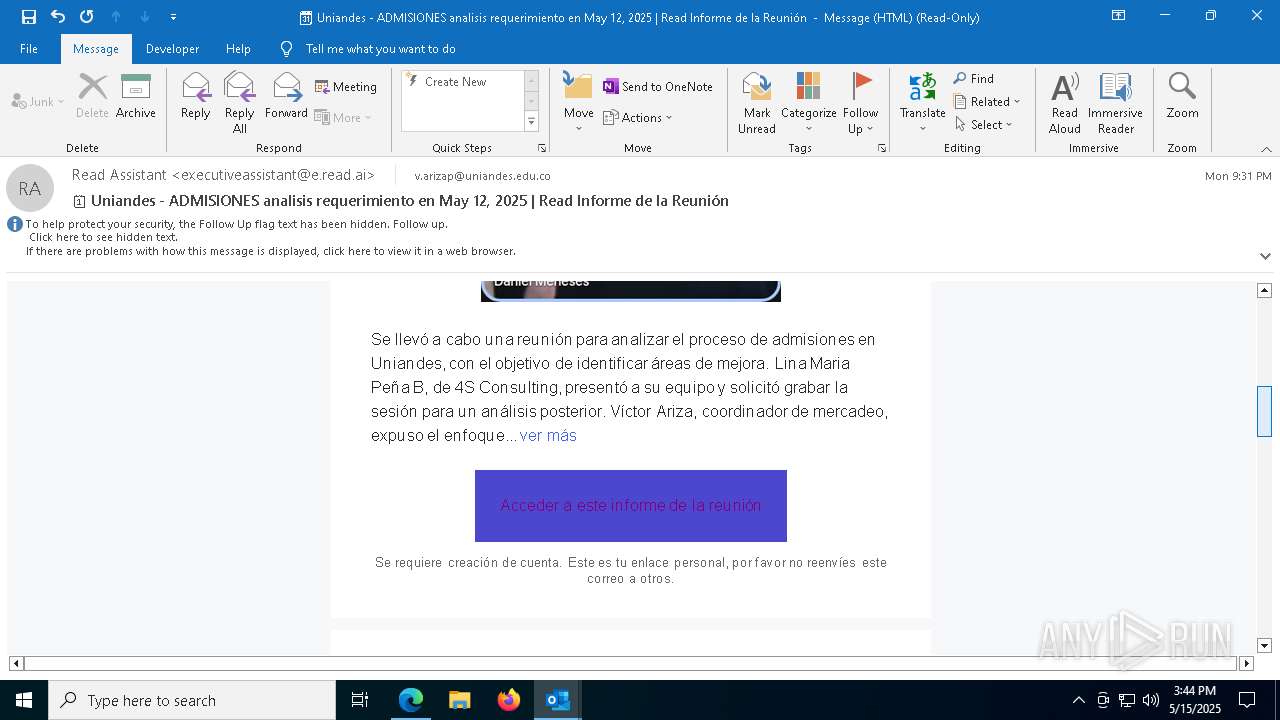This screenshot has width=1280, height=720.
Task: Start Read Aloud
Action: (x=1064, y=103)
